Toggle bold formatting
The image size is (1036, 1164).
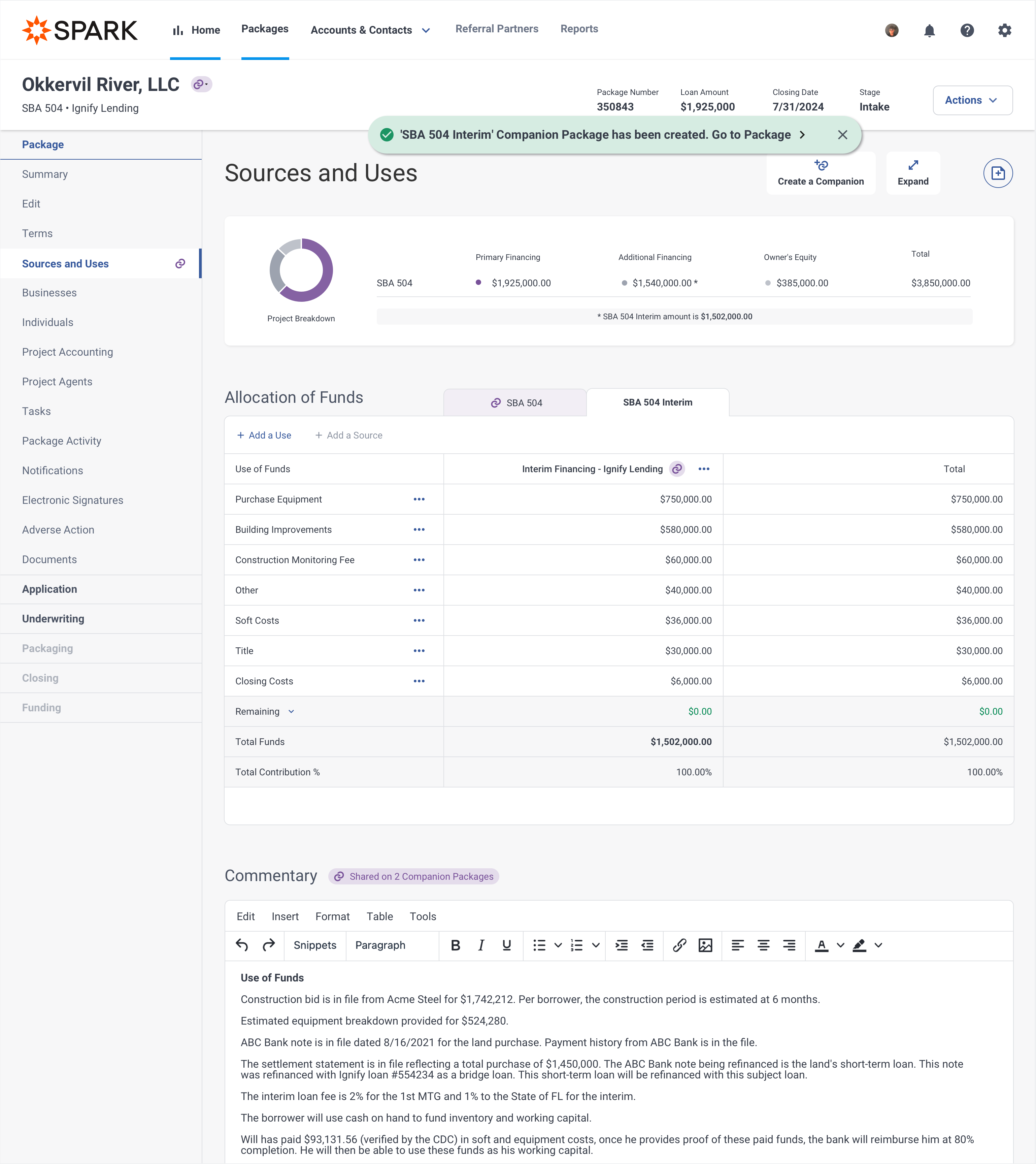[456, 945]
